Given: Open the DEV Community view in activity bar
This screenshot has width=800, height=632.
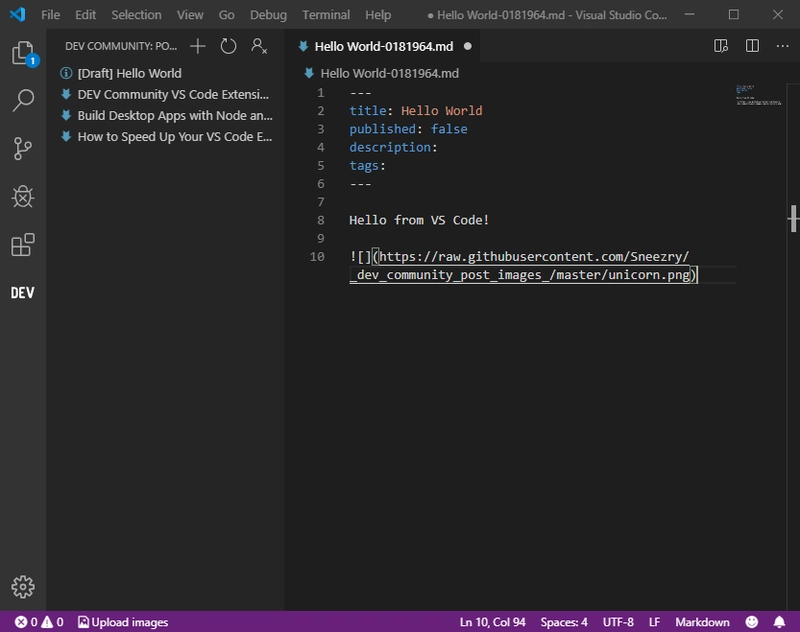Looking at the screenshot, I should [23, 293].
